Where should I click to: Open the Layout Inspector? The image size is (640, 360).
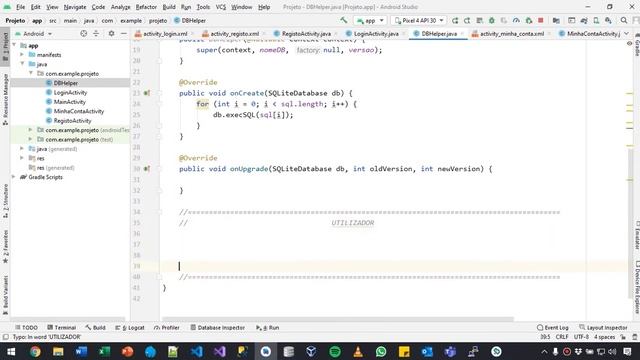[x=603, y=327]
